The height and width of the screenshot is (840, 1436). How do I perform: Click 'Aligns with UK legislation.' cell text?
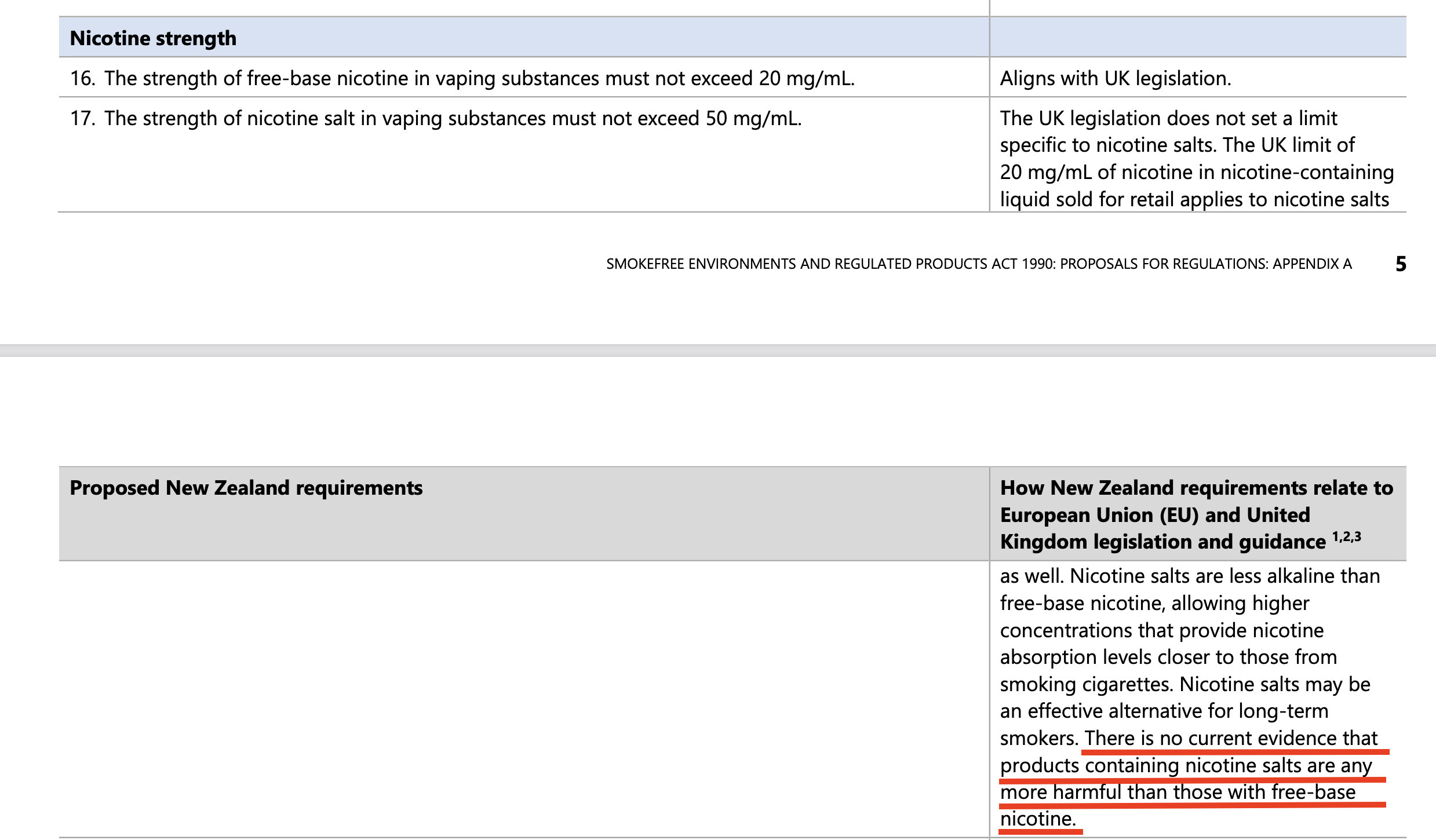click(x=1115, y=78)
